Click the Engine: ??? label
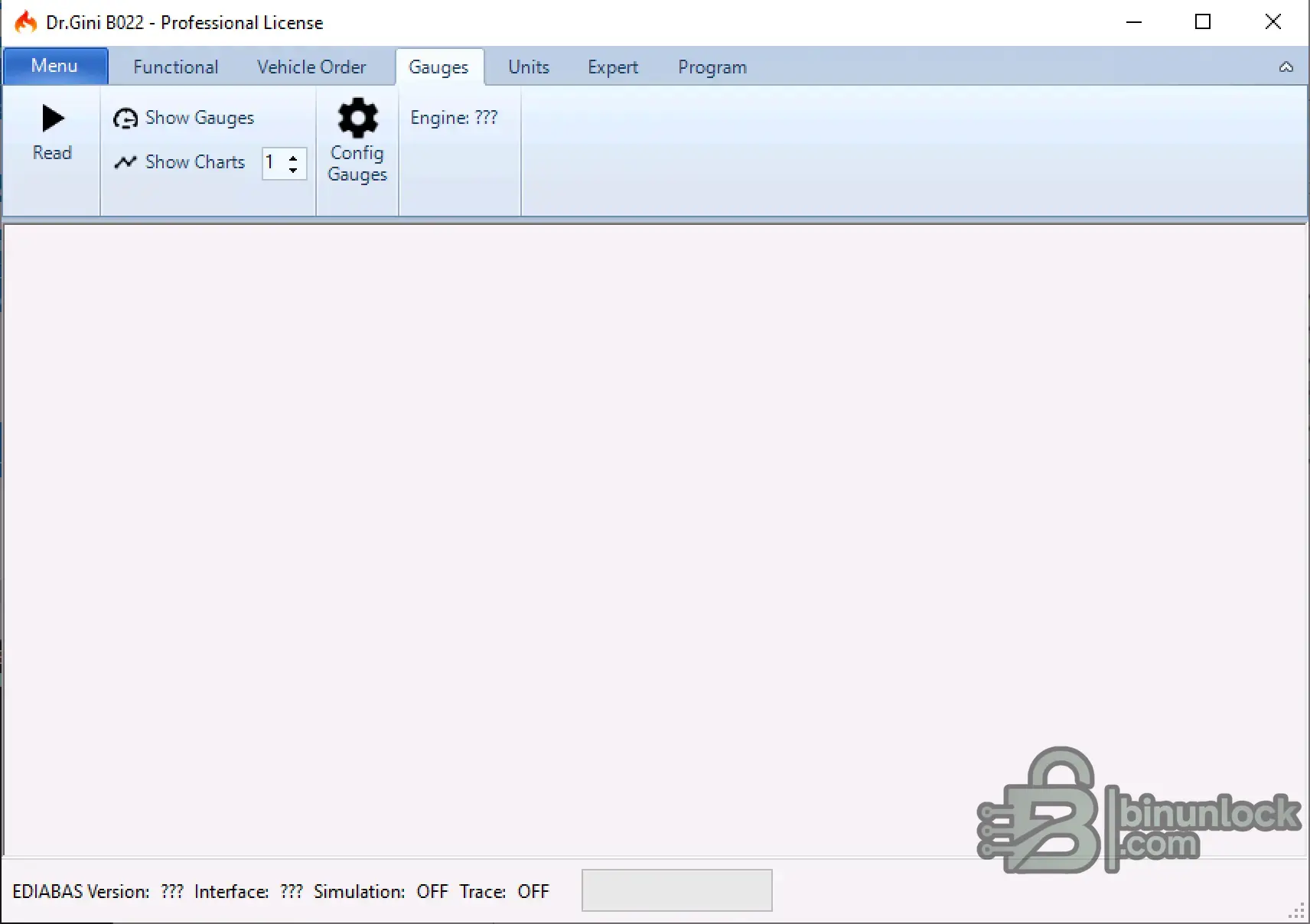Image resolution: width=1310 pixels, height=924 pixels. pyautogui.click(x=454, y=118)
